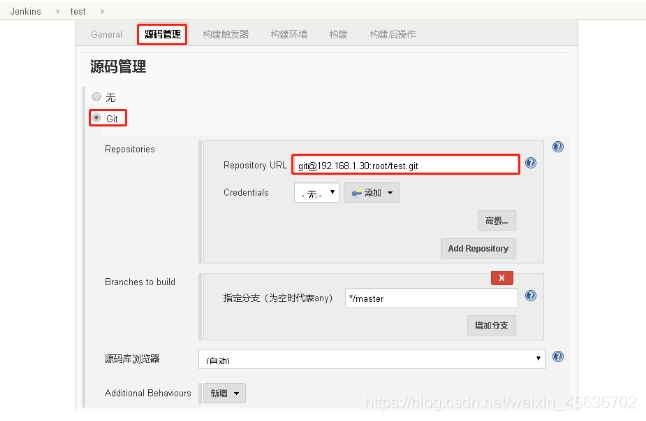Viewport: 646px width, 421px height.
Task: Click the Add Repository button
Action: coord(478,248)
